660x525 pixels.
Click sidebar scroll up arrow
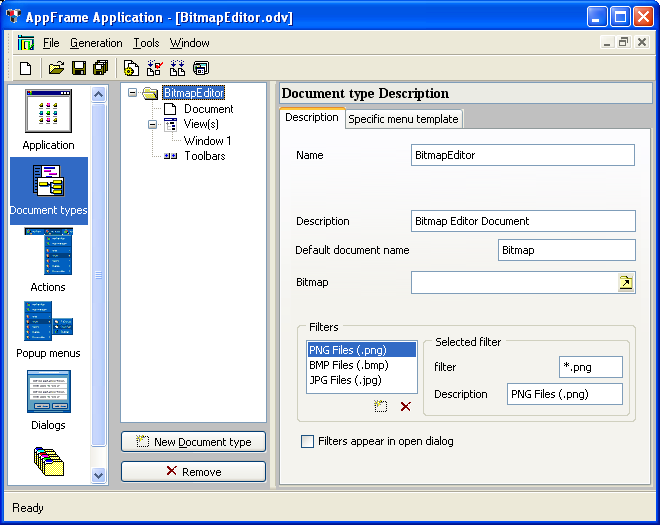[98, 94]
